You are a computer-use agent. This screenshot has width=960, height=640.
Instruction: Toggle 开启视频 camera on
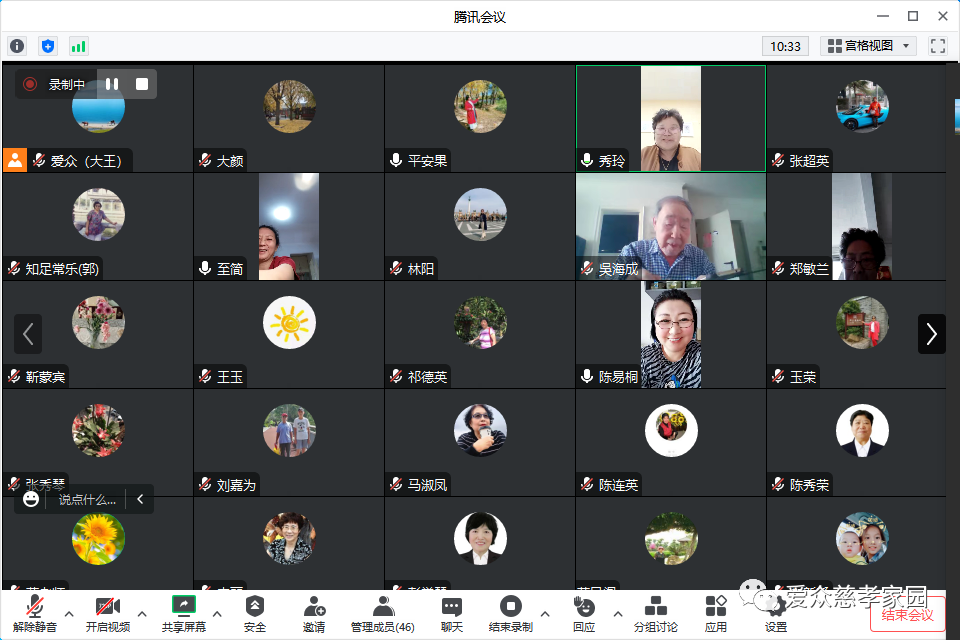pyautogui.click(x=107, y=613)
